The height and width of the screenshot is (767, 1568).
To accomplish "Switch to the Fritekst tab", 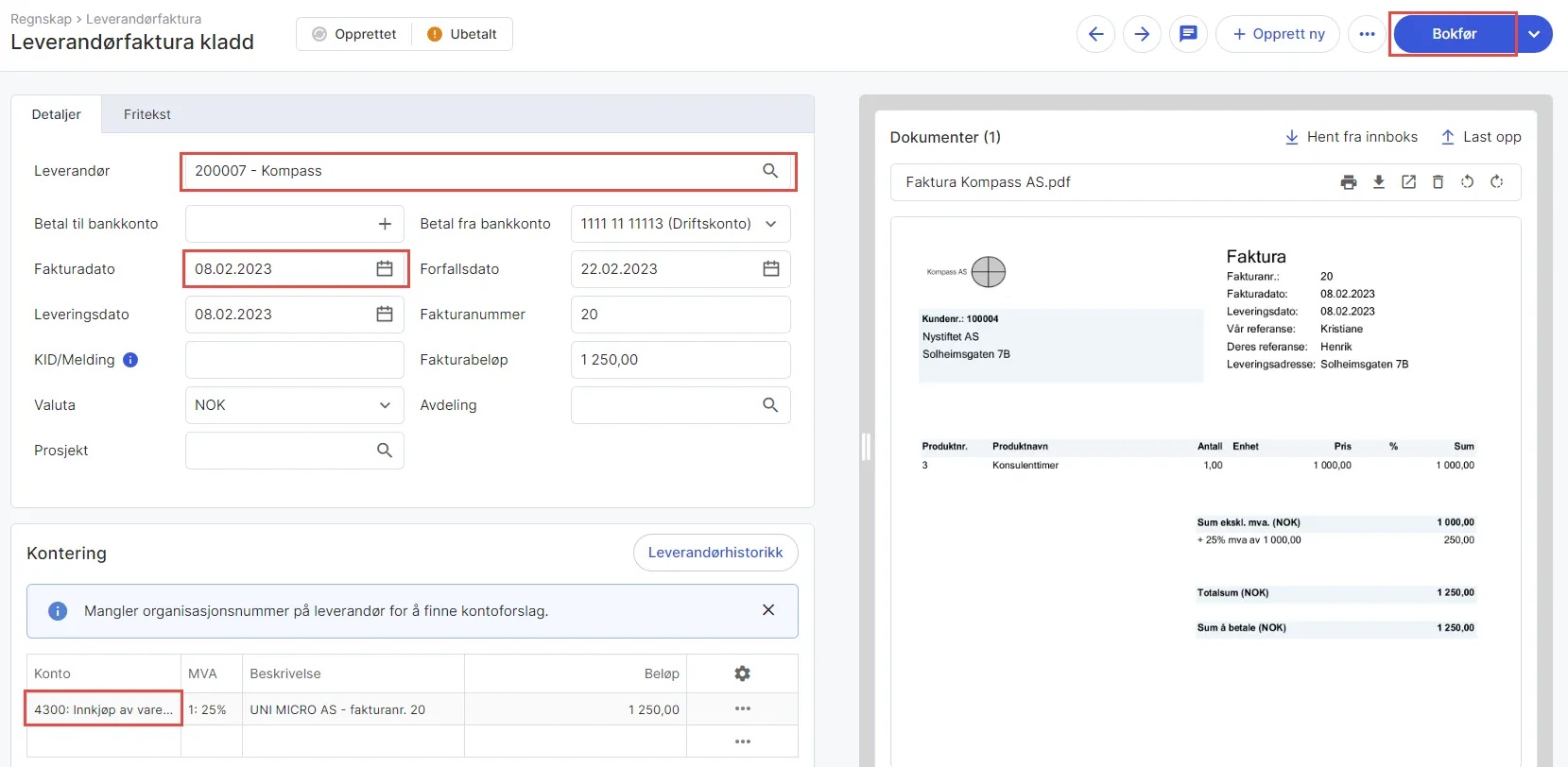I will (147, 114).
